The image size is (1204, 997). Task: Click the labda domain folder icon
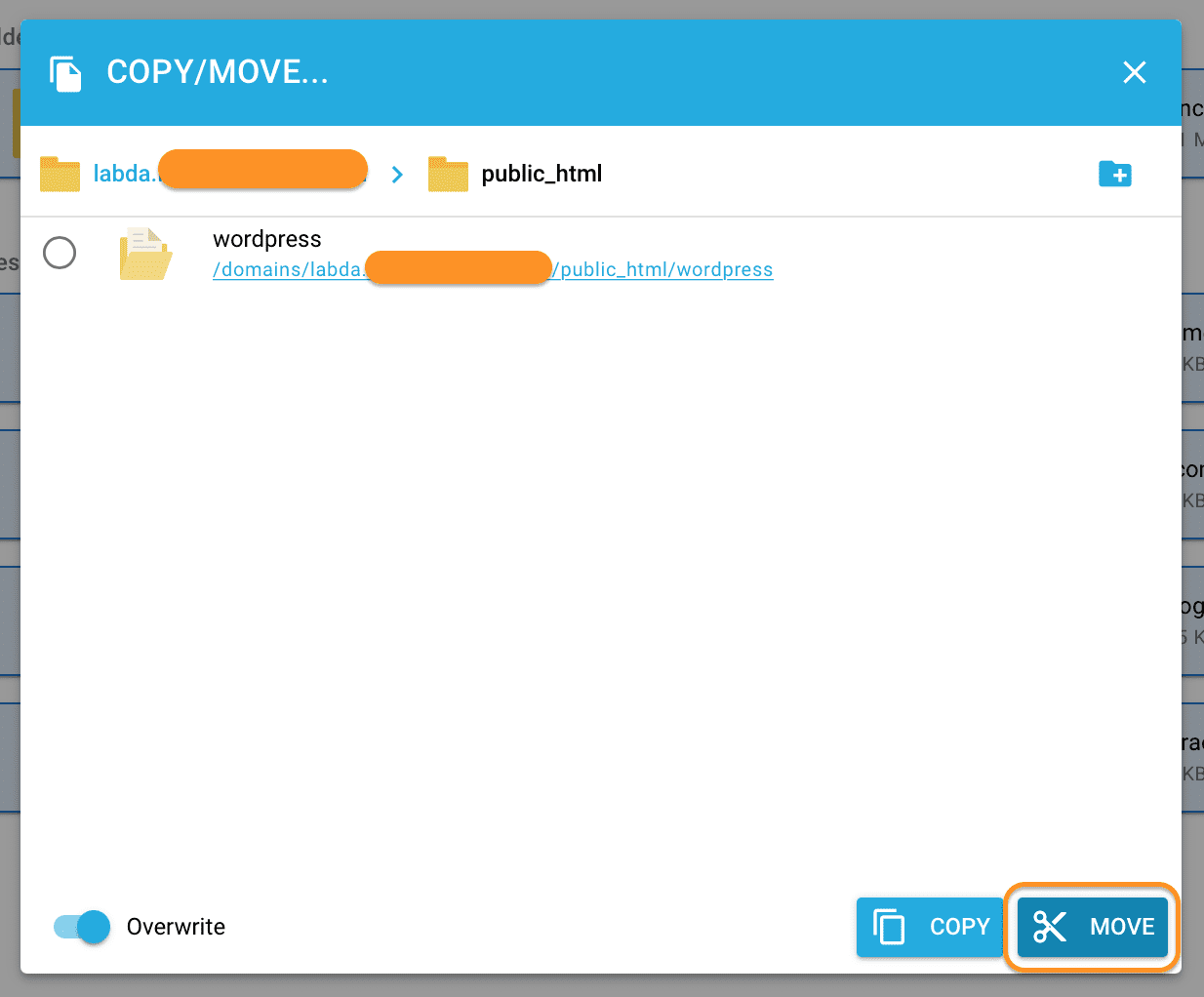point(60,175)
